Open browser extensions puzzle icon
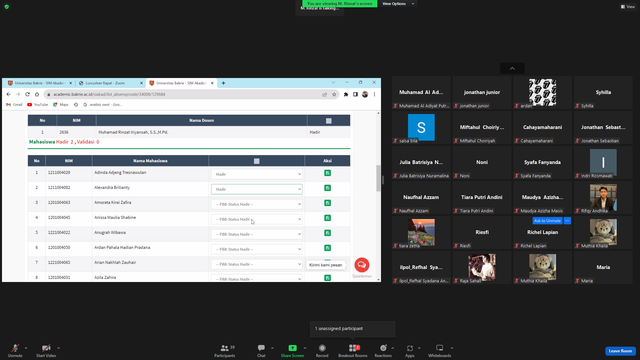This screenshot has height=360, width=640. 346,94
